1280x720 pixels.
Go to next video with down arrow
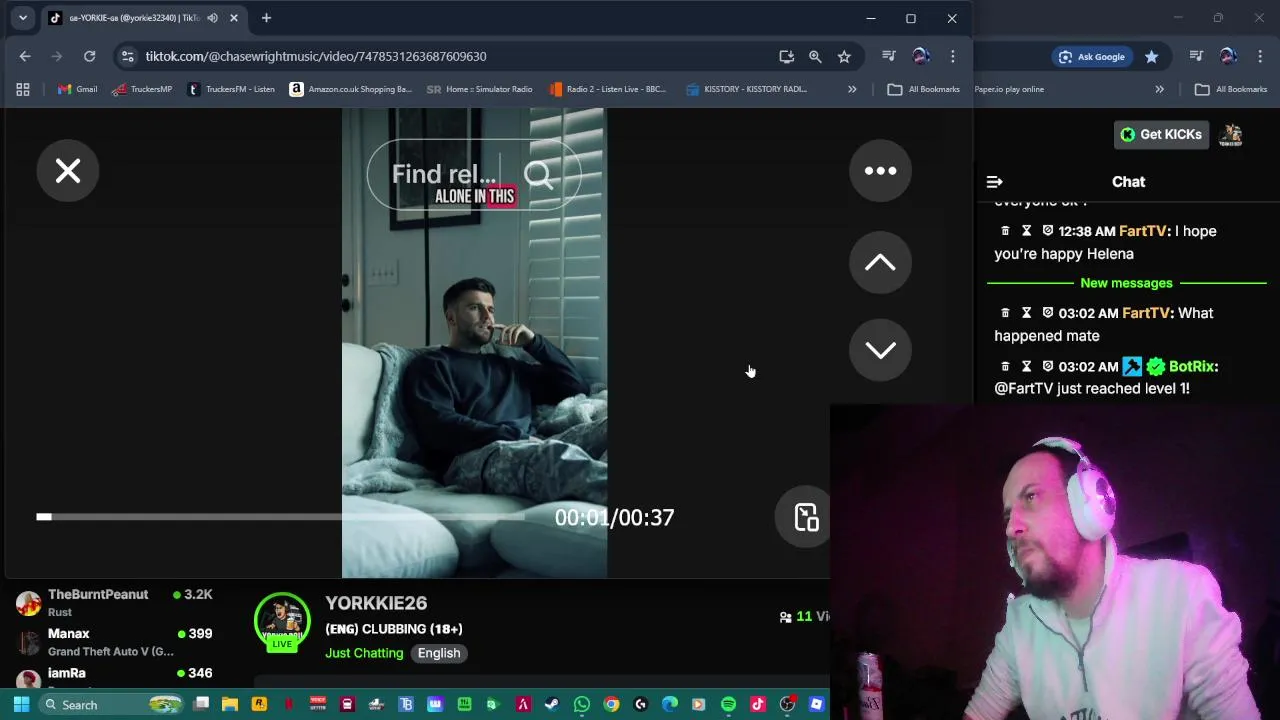(880, 350)
